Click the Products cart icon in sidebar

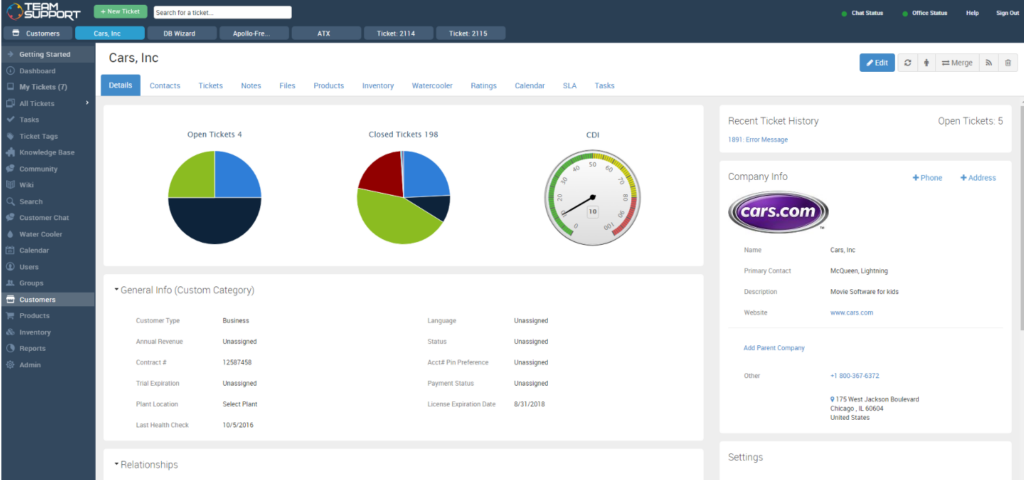(10, 315)
